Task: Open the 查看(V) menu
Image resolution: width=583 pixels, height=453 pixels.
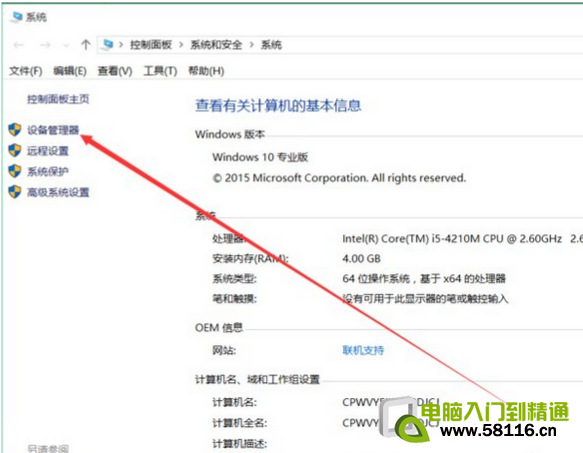Action: click(115, 71)
